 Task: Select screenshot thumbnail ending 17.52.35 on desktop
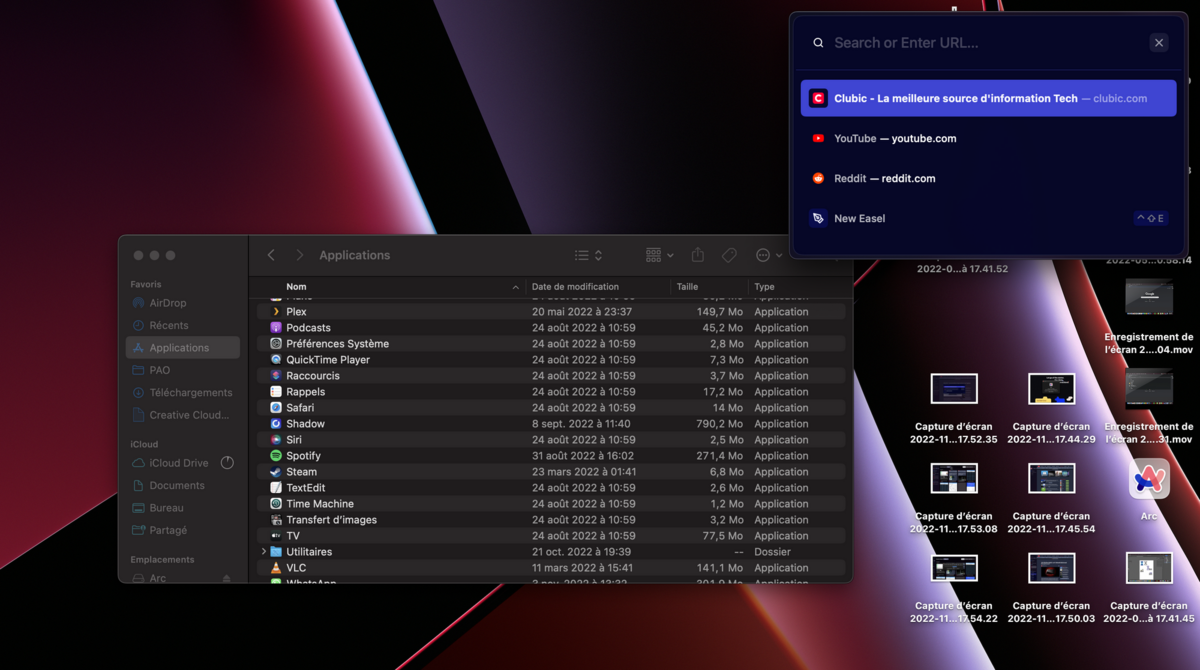954,388
